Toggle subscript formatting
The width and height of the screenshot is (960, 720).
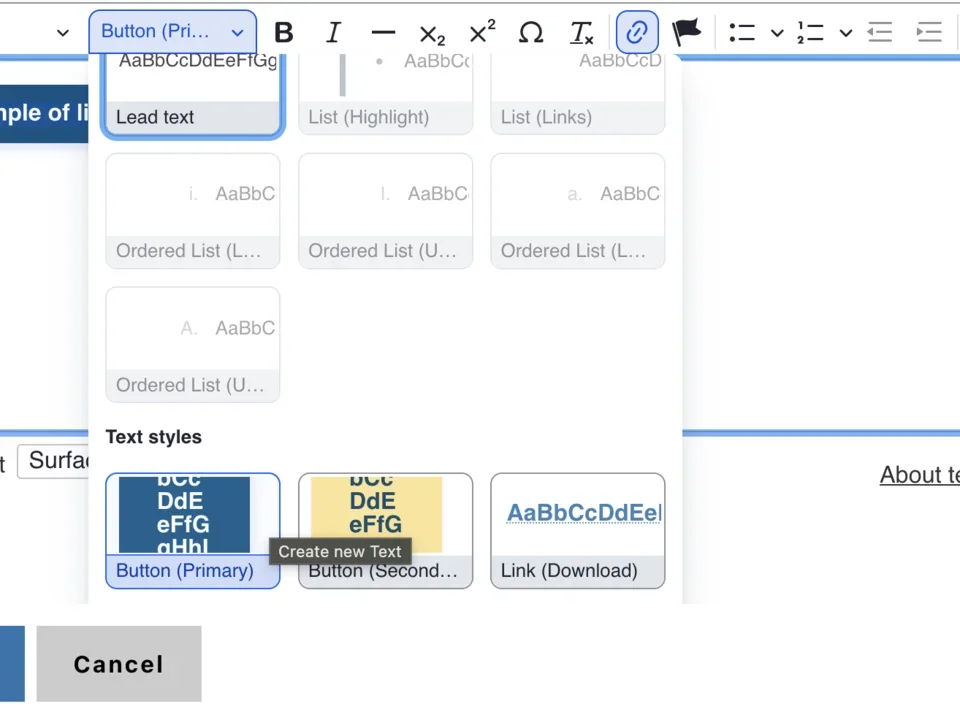coord(431,32)
